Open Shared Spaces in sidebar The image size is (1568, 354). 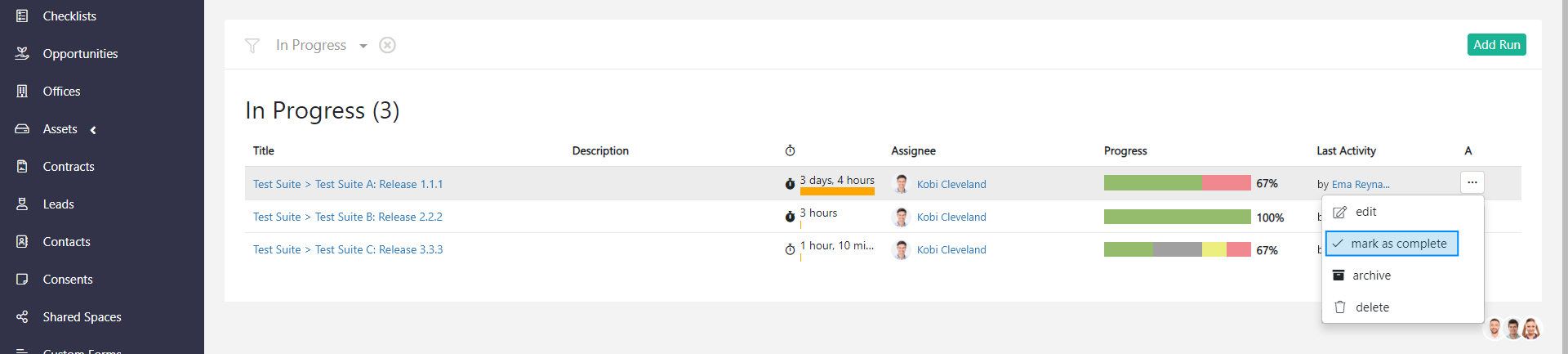tap(82, 317)
